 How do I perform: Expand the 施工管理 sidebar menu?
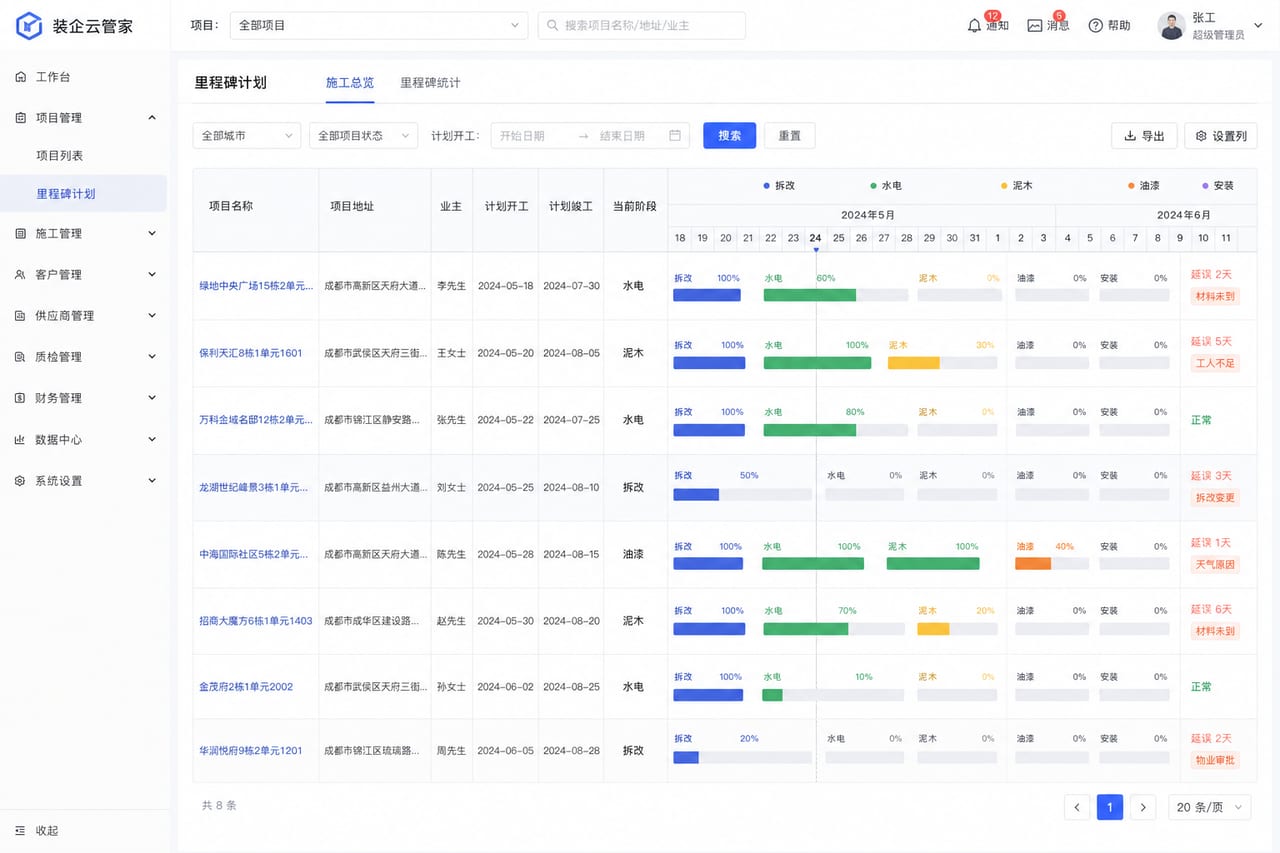(x=84, y=234)
